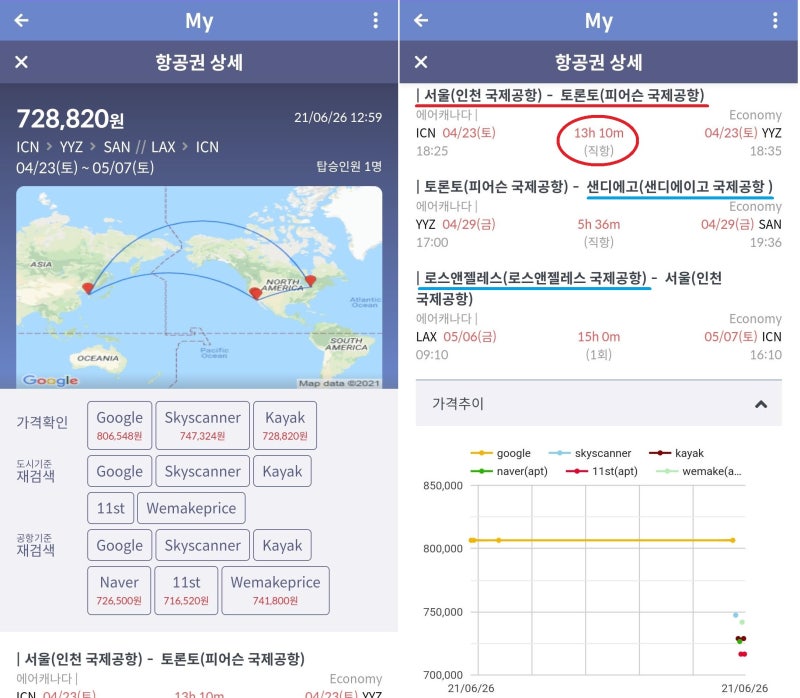Open the three-dot overflow menu on left screen
Screen dimensions: 800x698
click(x=376, y=20)
